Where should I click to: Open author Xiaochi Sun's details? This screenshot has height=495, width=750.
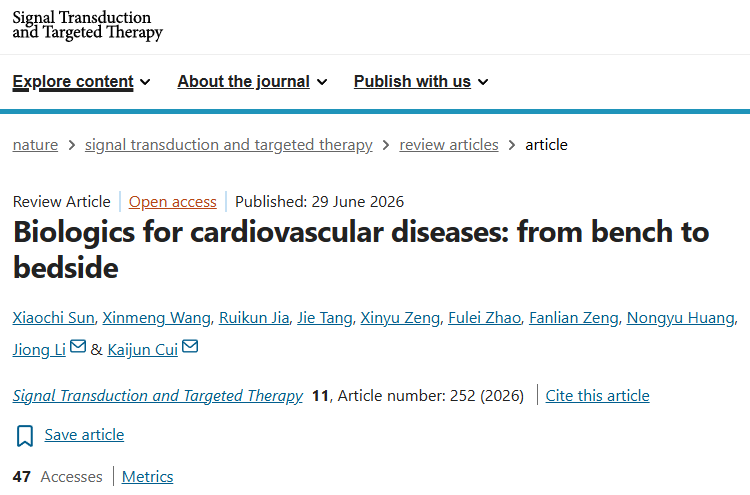coord(54,318)
